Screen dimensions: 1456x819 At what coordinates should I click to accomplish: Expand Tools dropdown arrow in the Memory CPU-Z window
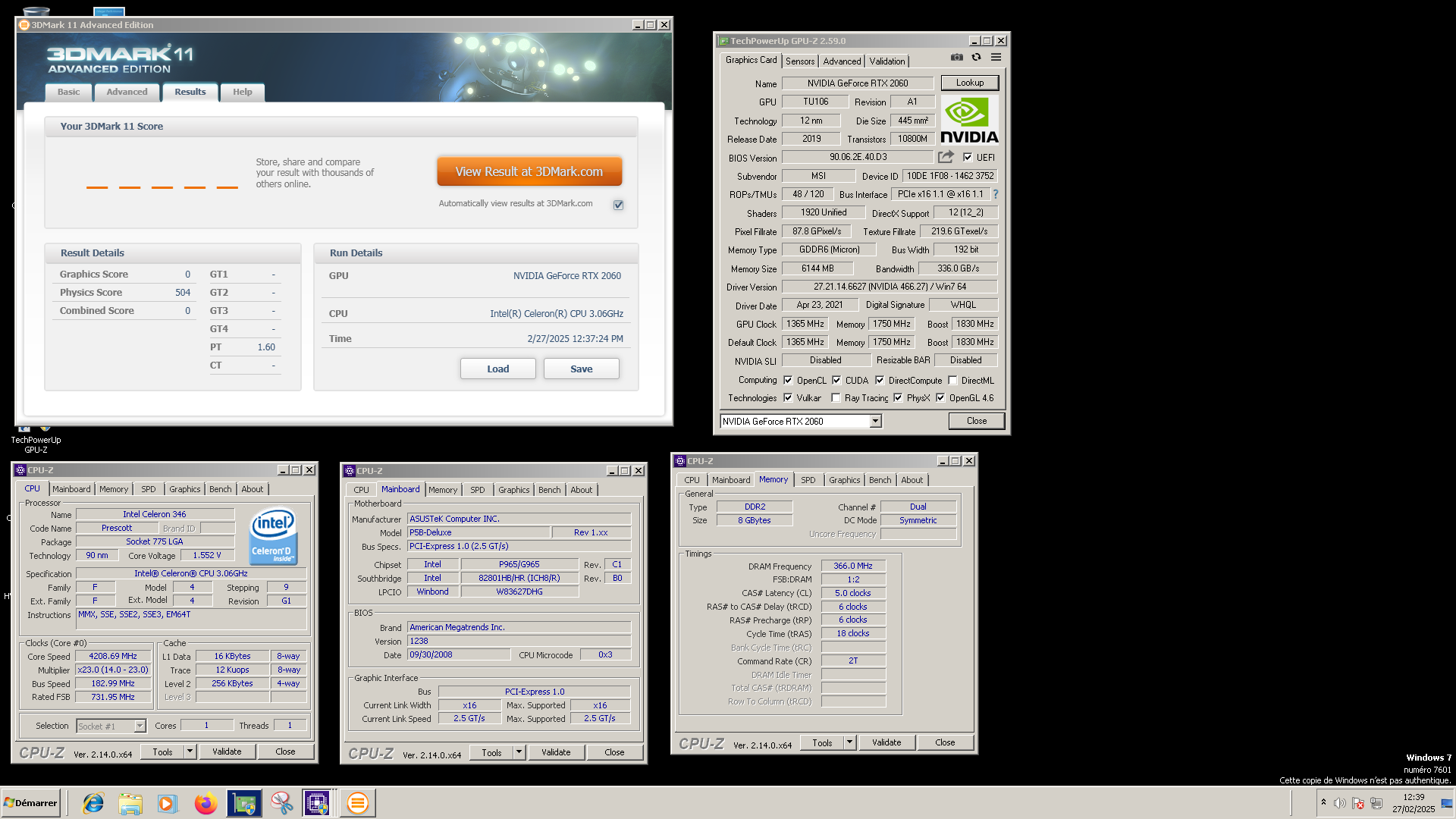point(849,742)
